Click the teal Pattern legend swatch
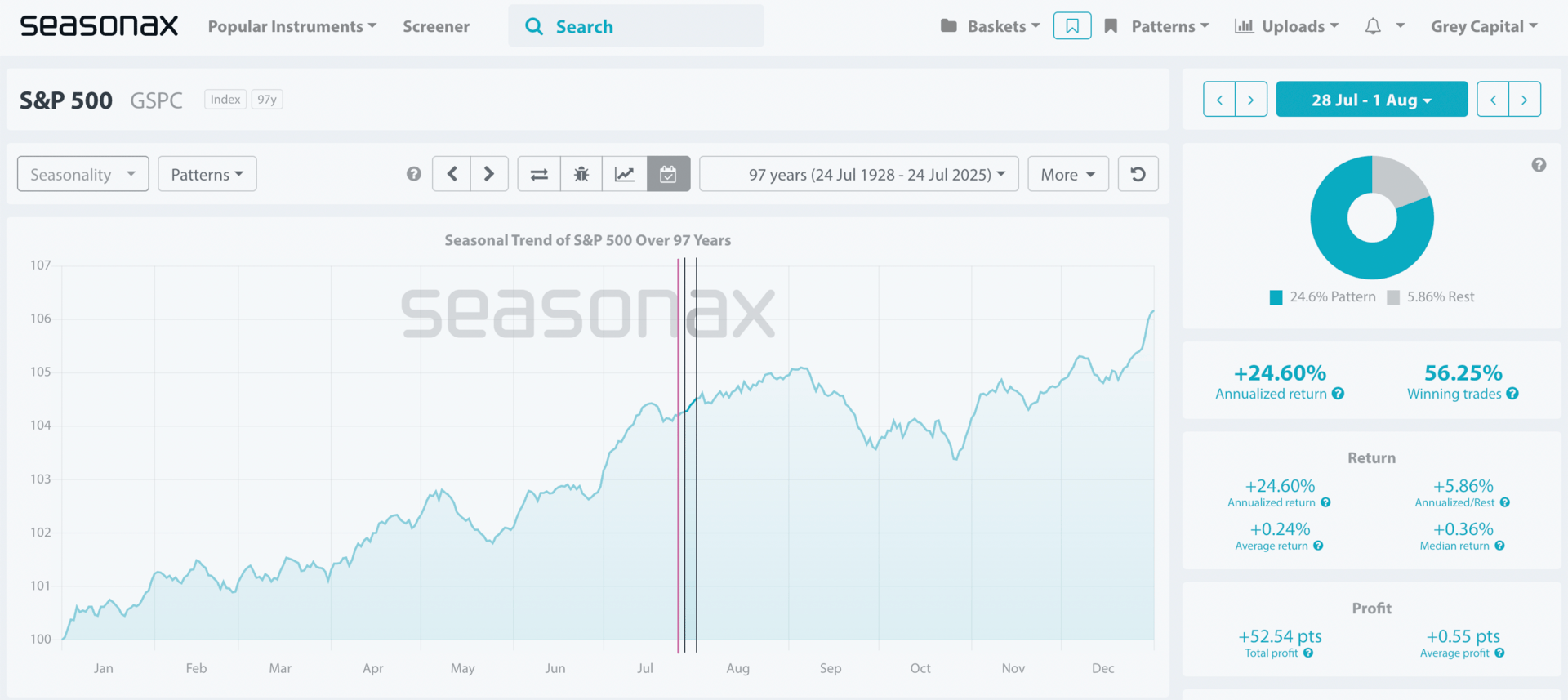This screenshot has width=1568, height=700. coord(1276,297)
